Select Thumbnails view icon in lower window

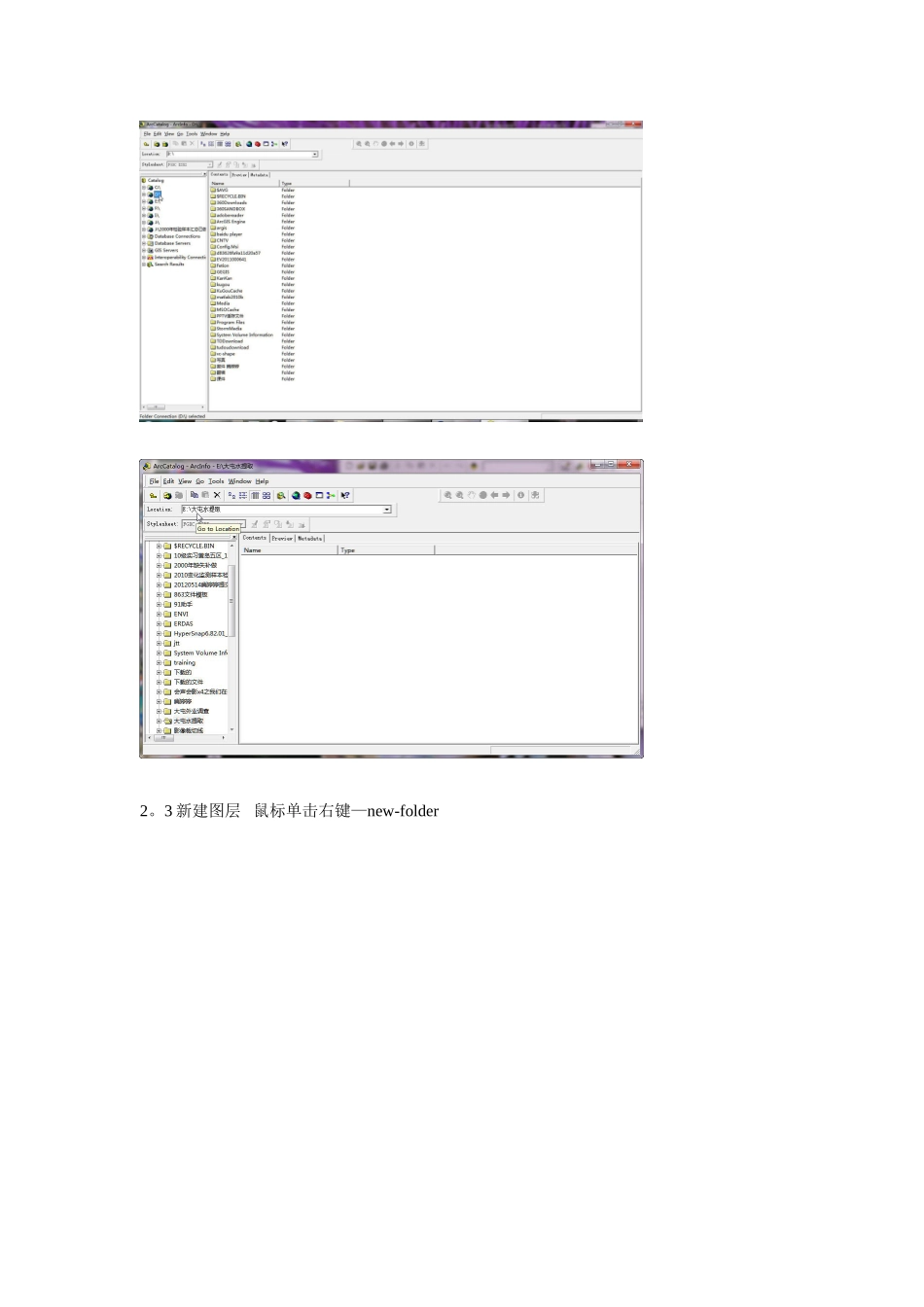pyautogui.click(x=267, y=495)
